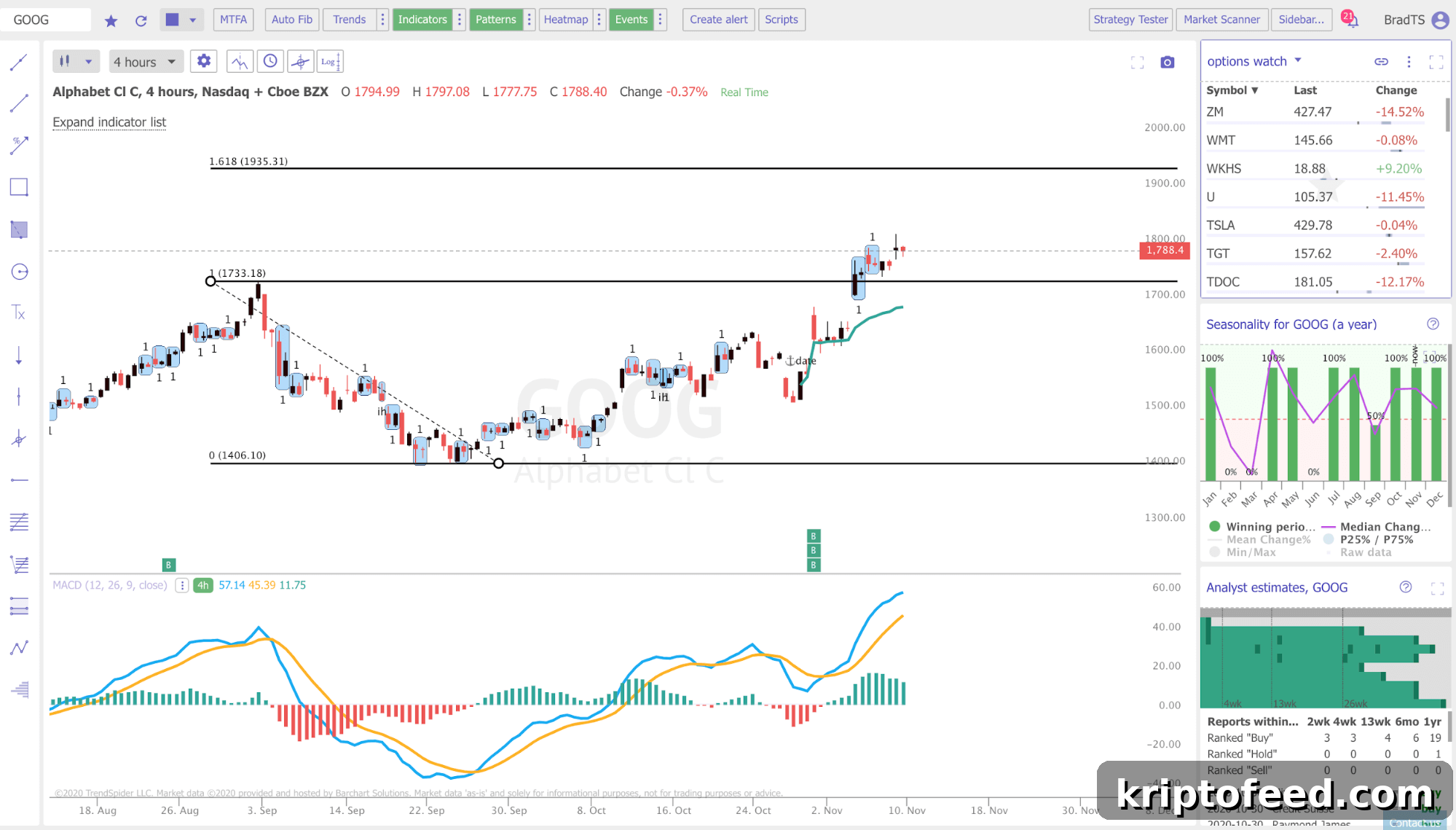Select the percent arrow measure tool
The height and width of the screenshot is (830, 1456).
[x=19, y=145]
